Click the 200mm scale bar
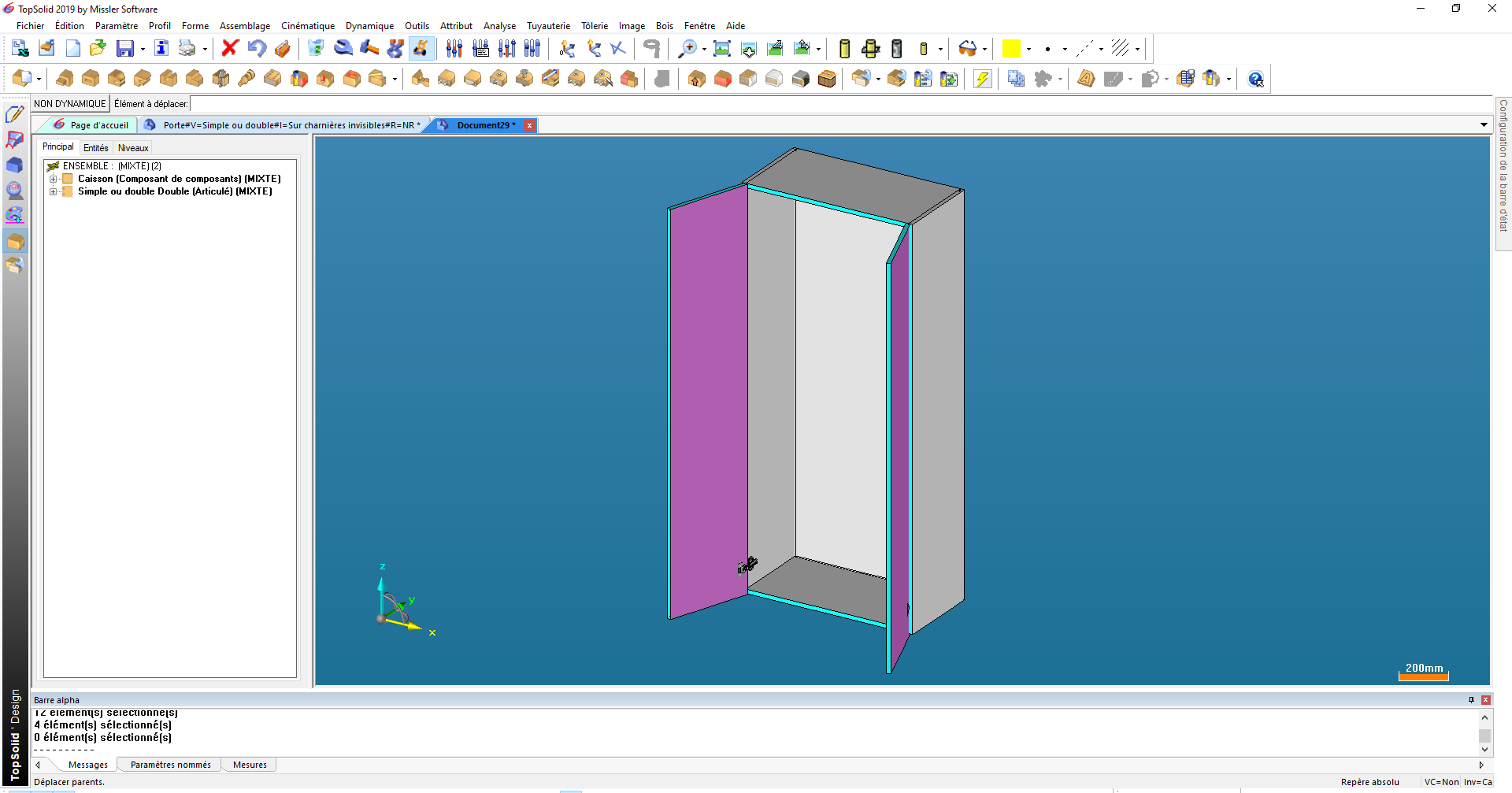1512x793 pixels. click(x=1424, y=672)
